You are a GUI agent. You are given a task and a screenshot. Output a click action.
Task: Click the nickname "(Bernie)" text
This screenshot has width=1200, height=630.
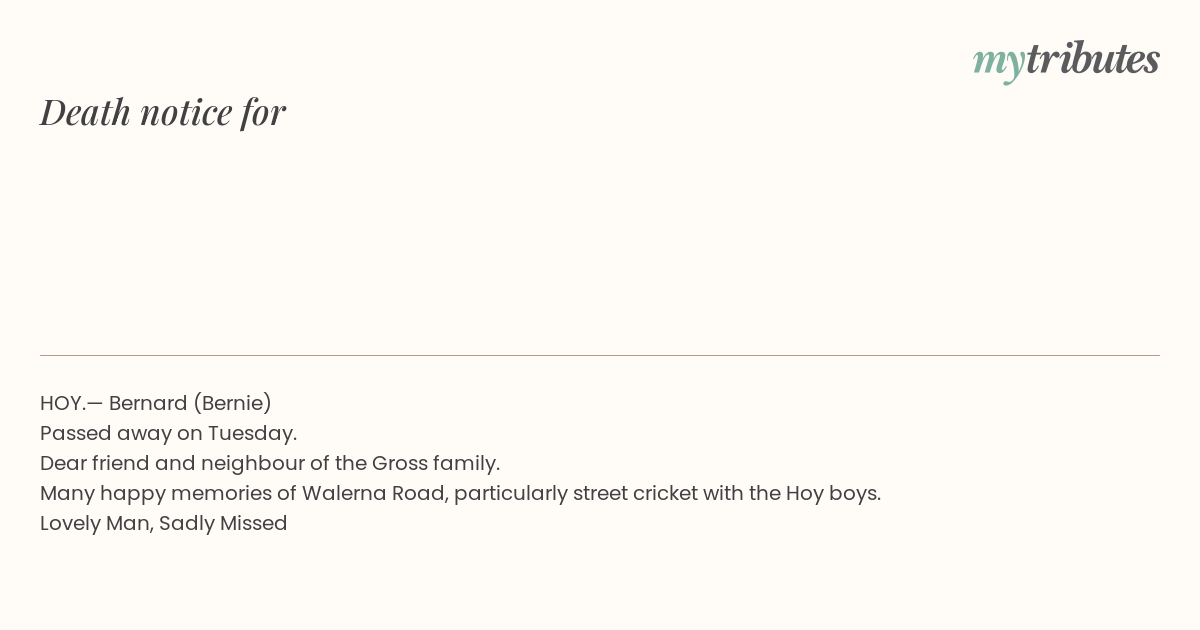(232, 403)
